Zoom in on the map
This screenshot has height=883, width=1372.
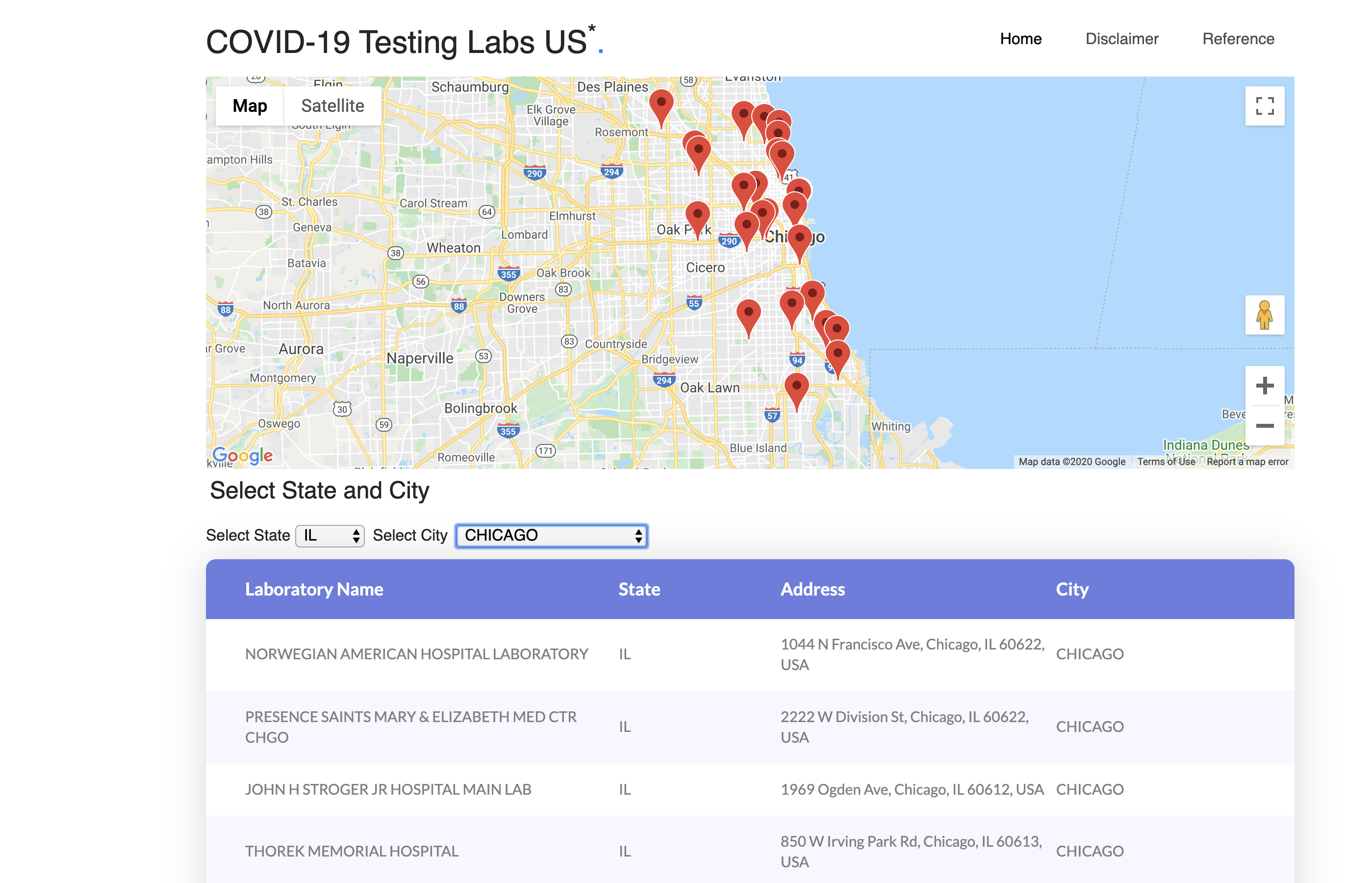1264,385
